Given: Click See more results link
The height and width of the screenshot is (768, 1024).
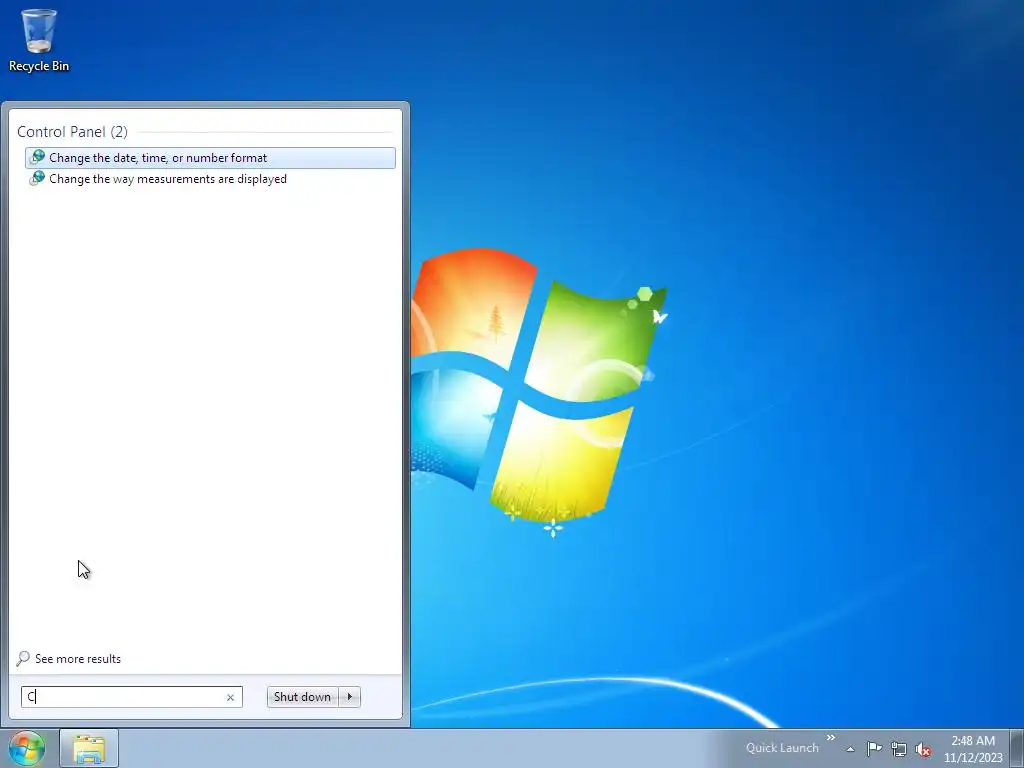Looking at the screenshot, I should click(78, 659).
